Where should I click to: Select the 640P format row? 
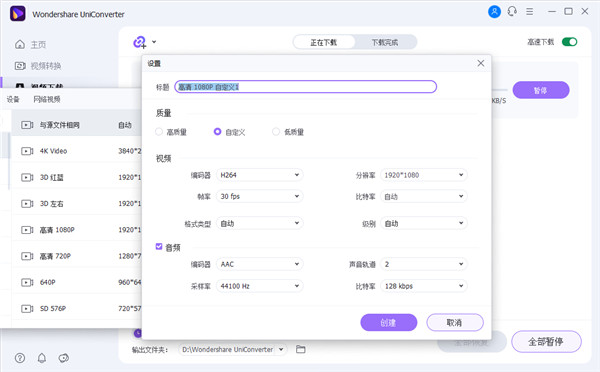[x=77, y=282]
